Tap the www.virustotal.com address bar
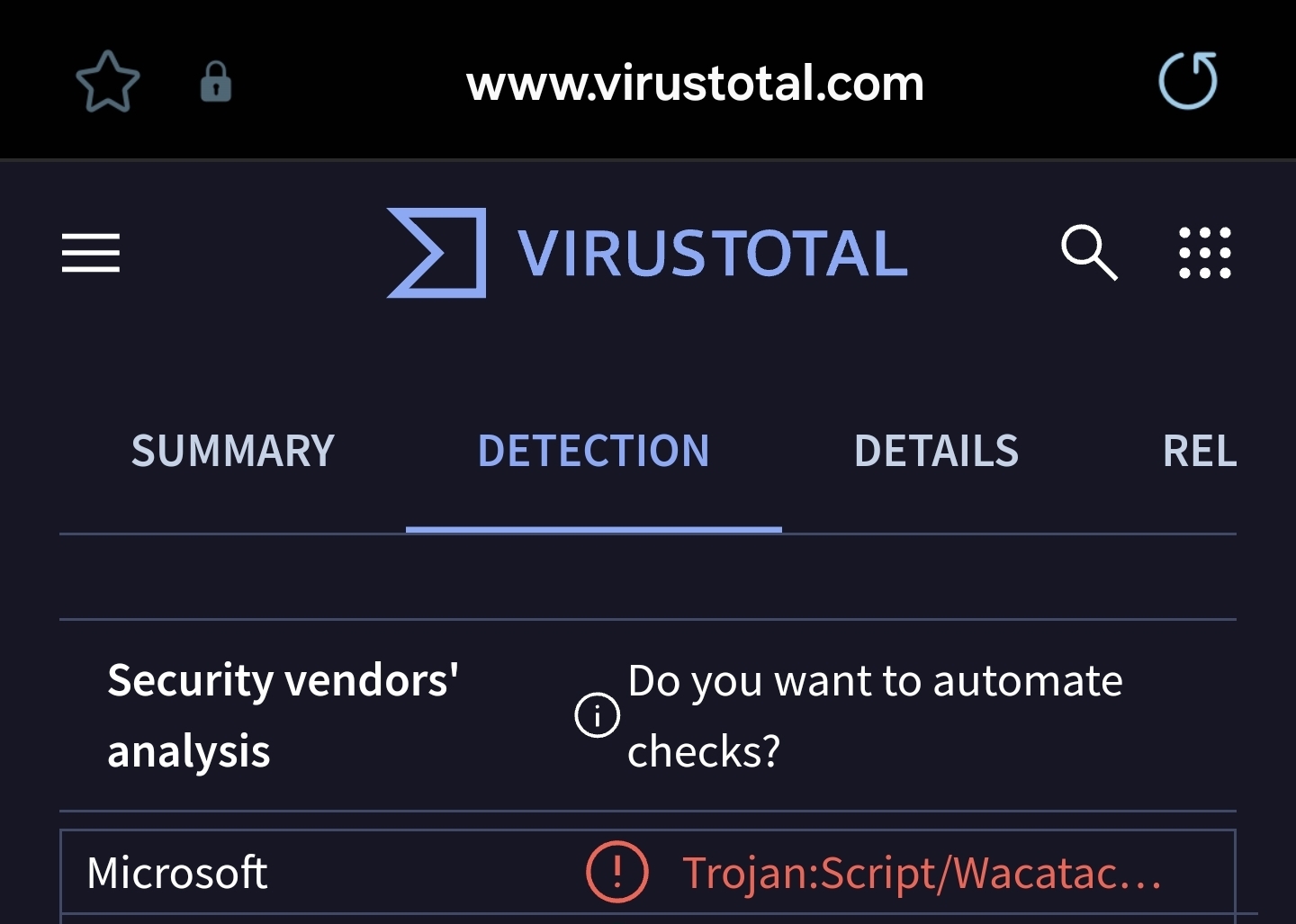Image resolution: width=1296 pixels, height=924 pixels. (x=695, y=83)
